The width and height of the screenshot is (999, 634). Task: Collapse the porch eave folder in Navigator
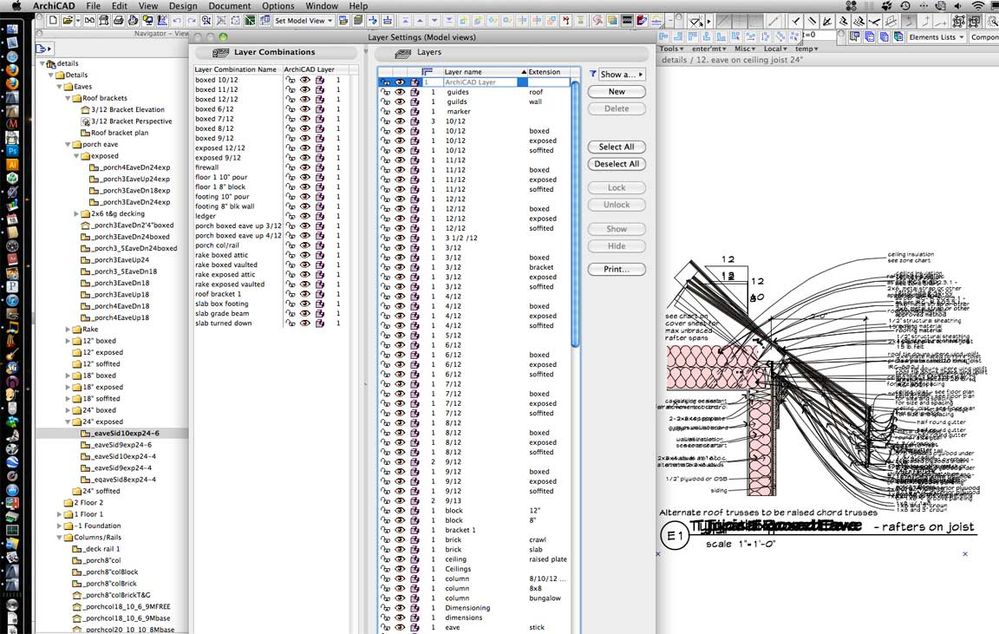click(x=68, y=145)
